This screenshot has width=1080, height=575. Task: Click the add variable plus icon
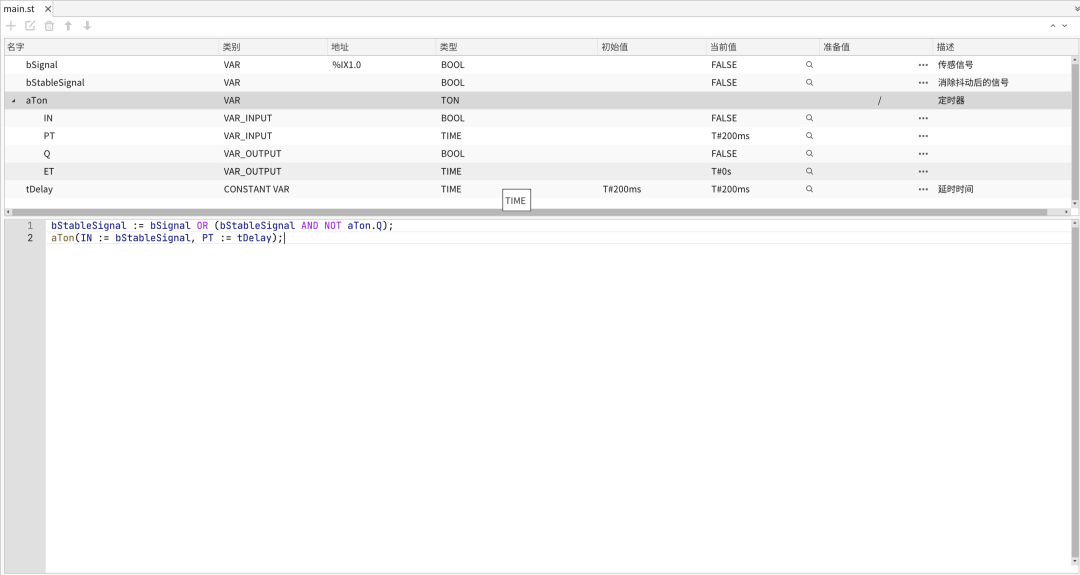pyautogui.click(x=11, y=25)
